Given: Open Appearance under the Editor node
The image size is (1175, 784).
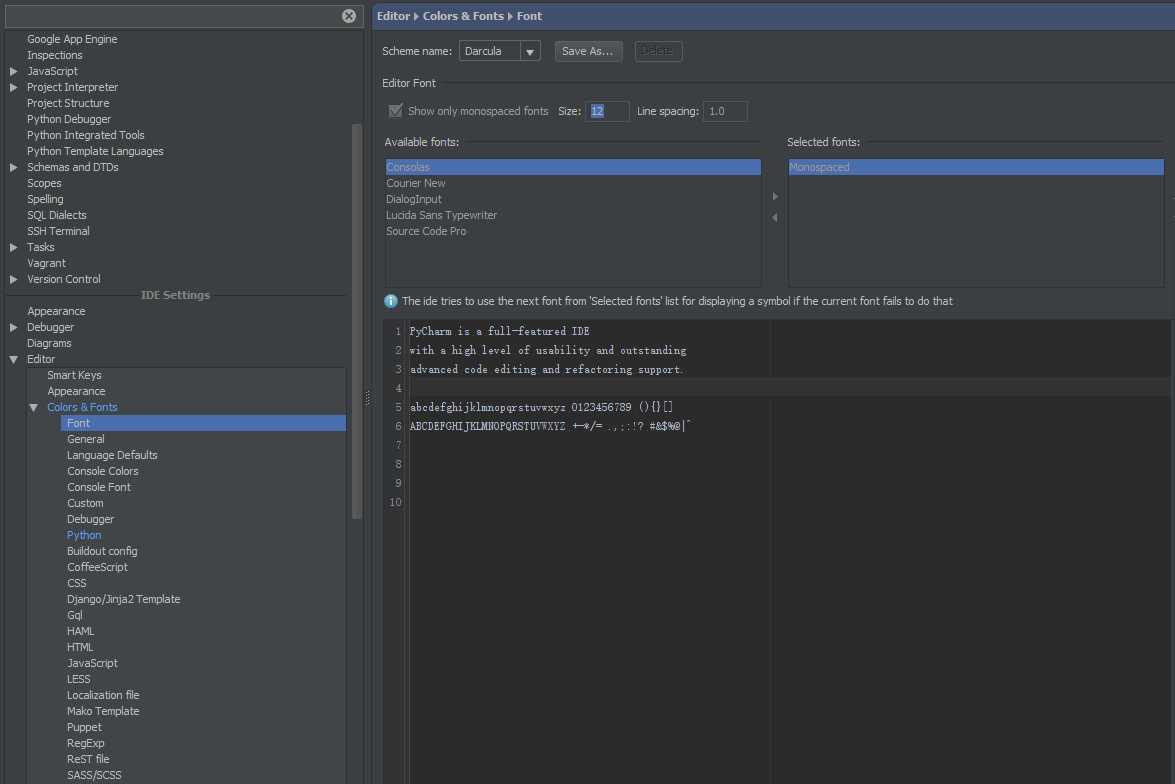Looking at the screenshot, I should pos(76,391).
